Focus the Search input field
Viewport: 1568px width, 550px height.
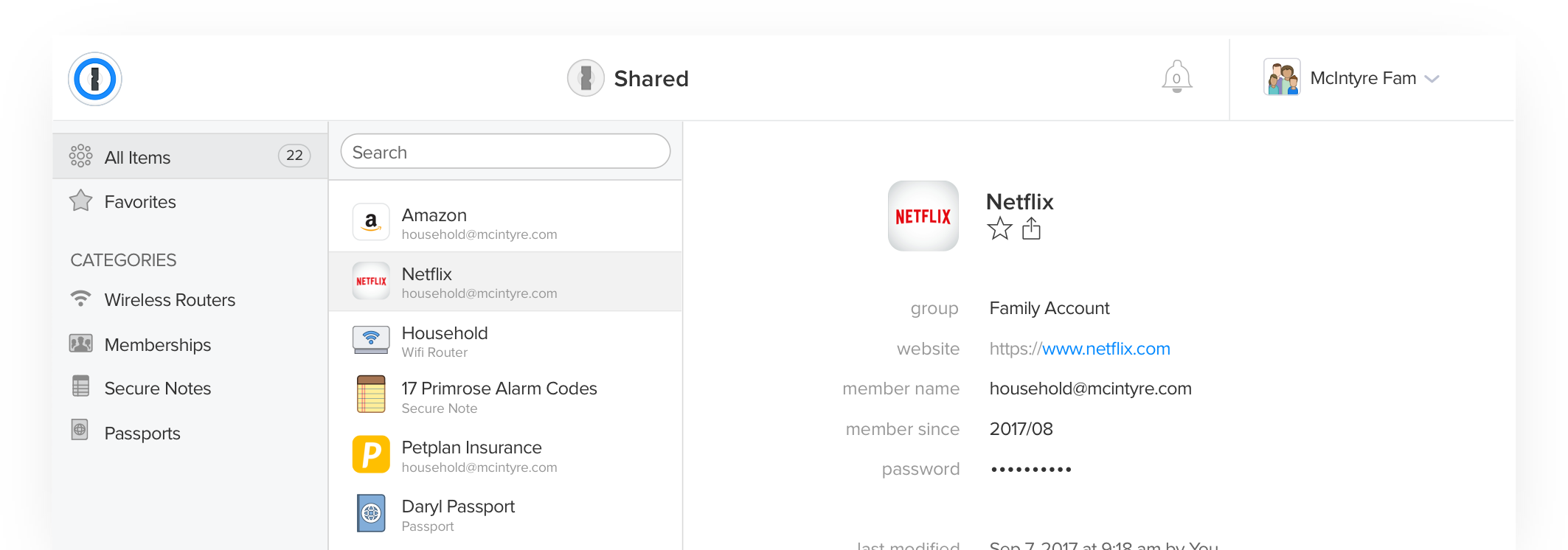(505, 152)
